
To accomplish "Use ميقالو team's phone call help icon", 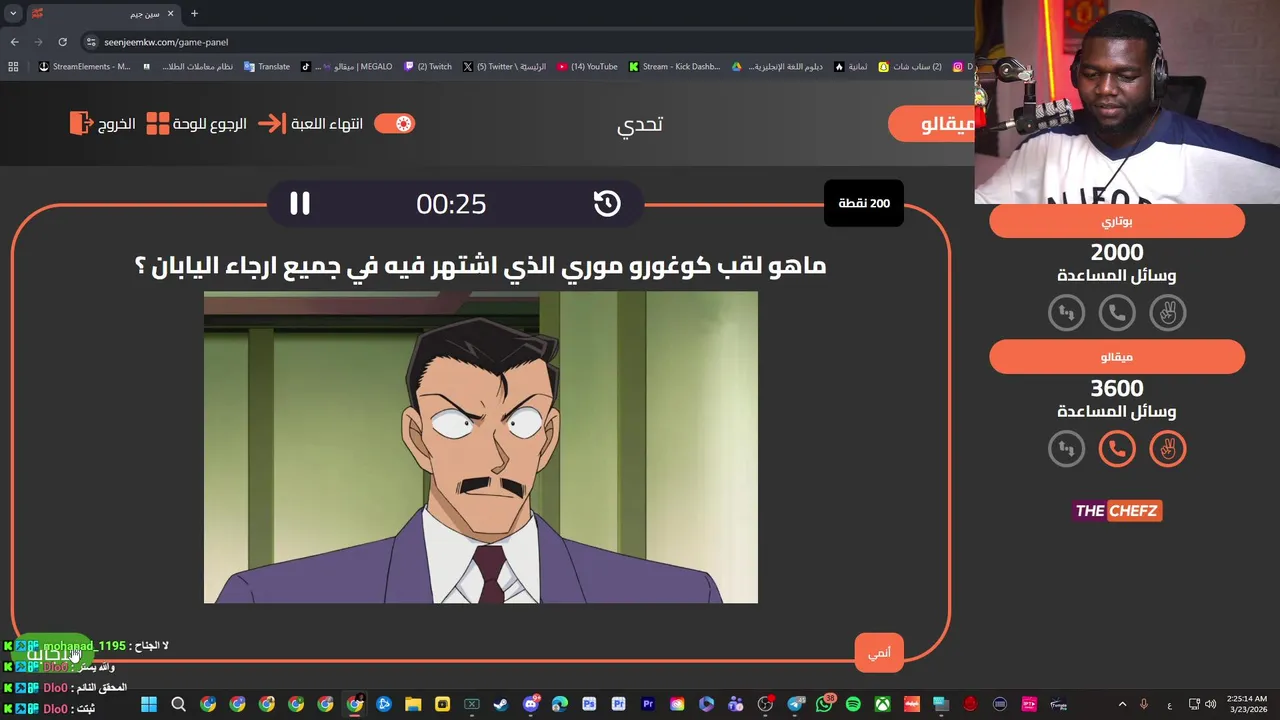I will (1117, 449).
